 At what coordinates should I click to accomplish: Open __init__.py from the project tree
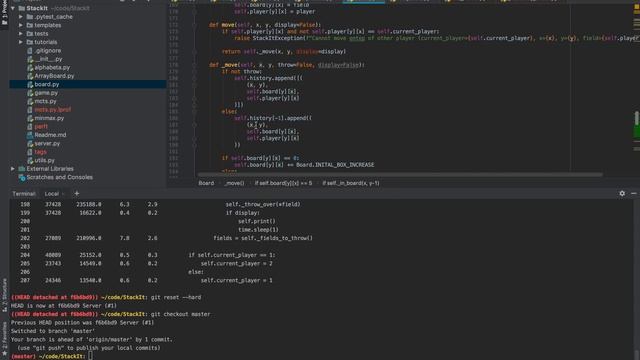48,59
